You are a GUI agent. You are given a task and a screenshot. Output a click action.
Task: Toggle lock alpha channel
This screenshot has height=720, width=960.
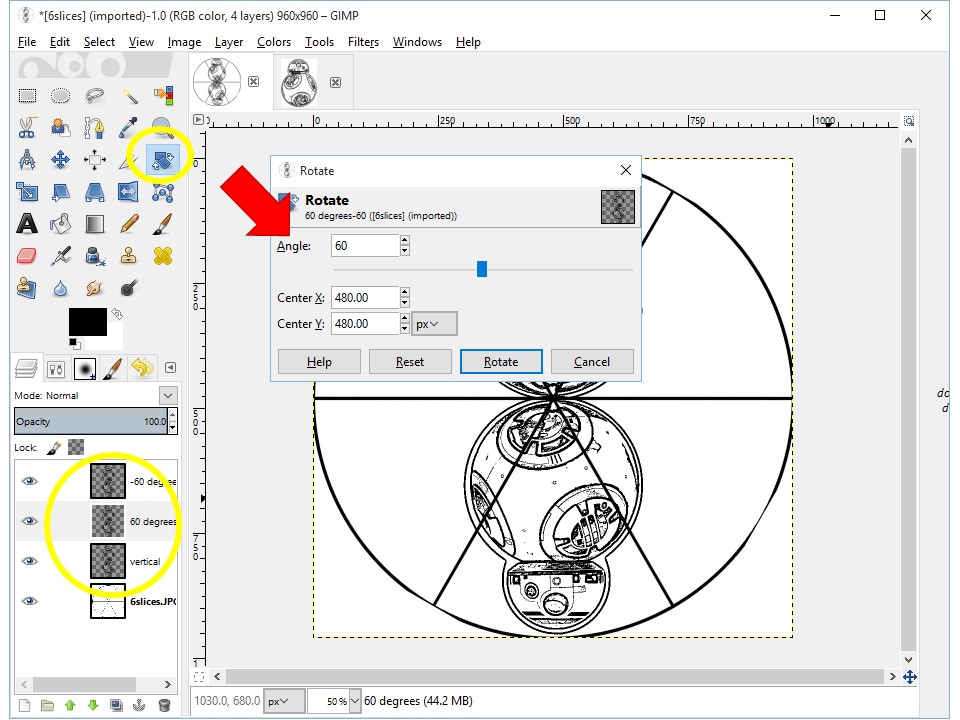click(x=76, y=448)
